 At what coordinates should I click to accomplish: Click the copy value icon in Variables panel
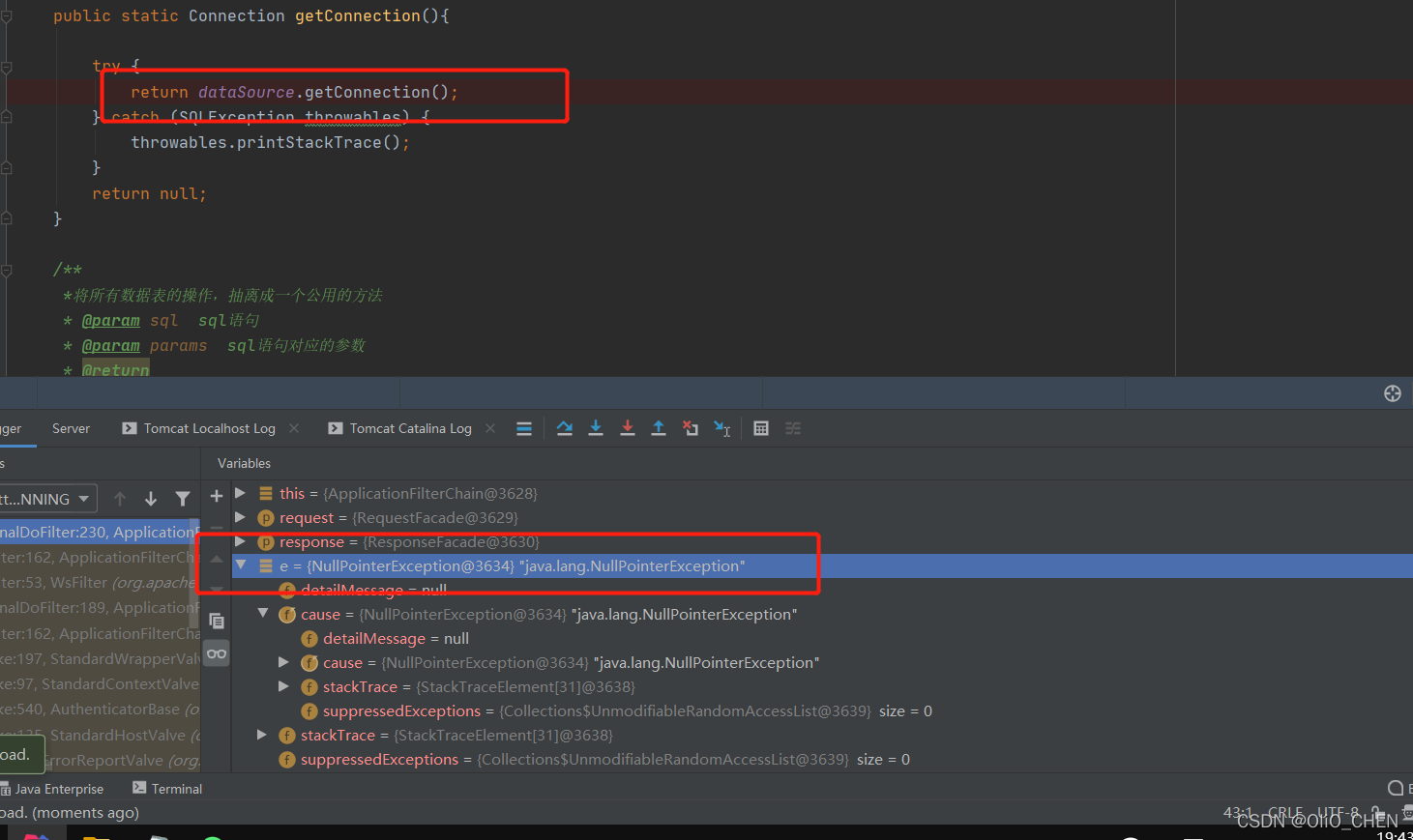(x=217, y=621)
